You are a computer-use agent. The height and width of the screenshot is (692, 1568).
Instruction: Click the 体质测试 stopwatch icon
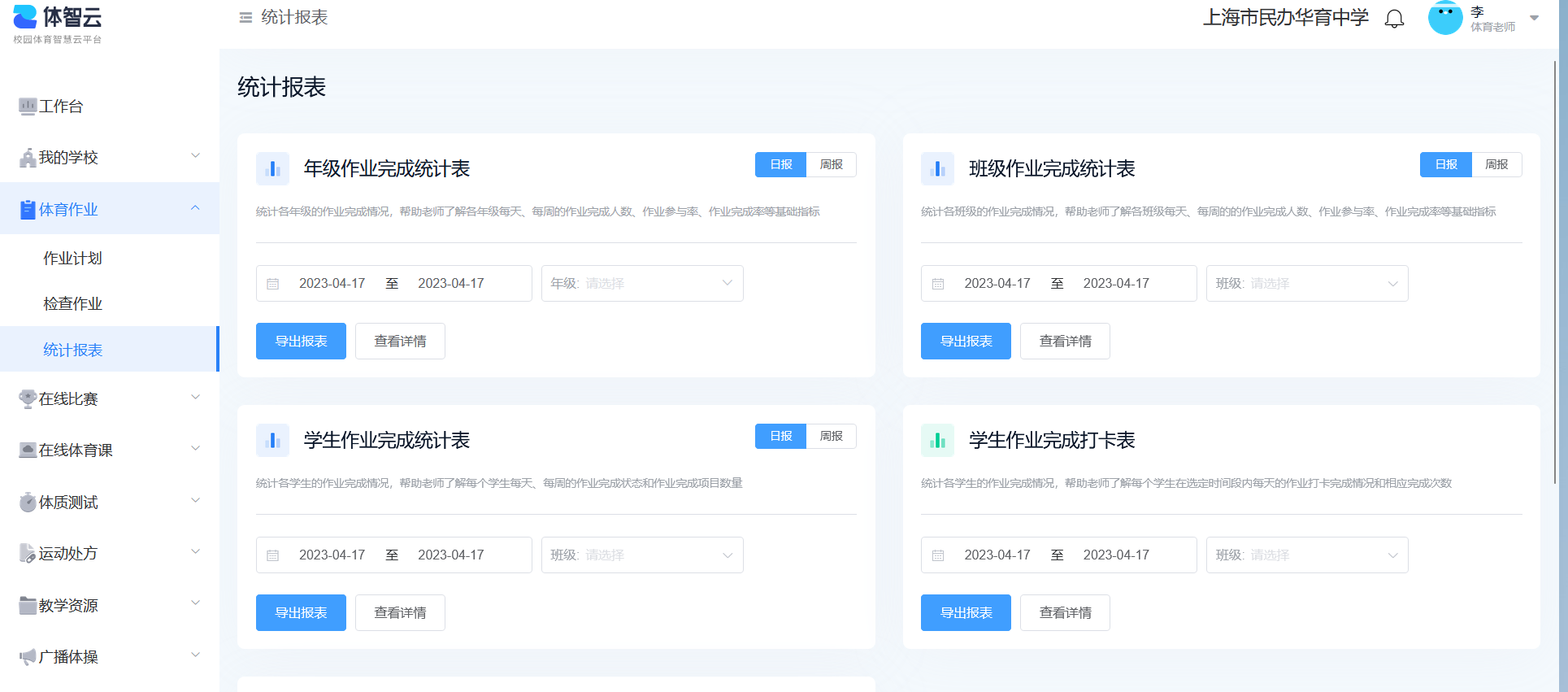[x=28, y=503]
